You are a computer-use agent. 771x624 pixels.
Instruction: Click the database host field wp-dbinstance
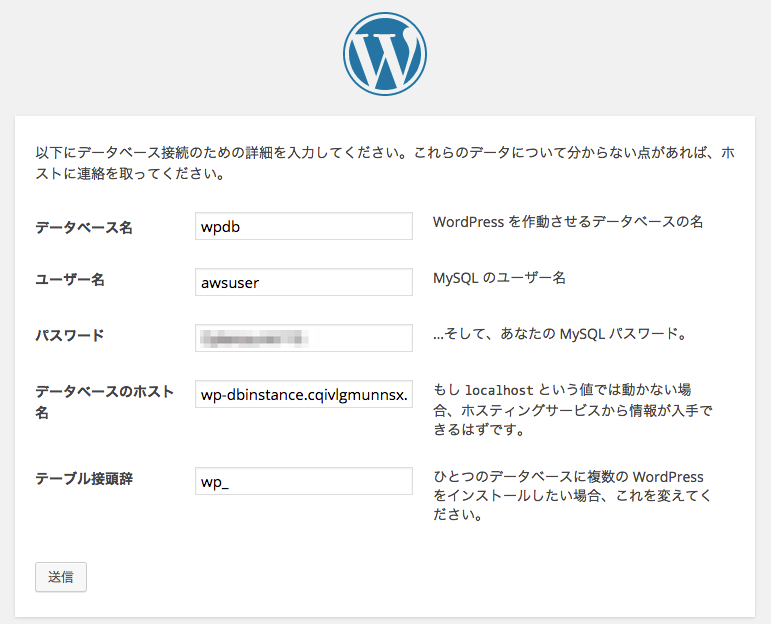[304, 394]
